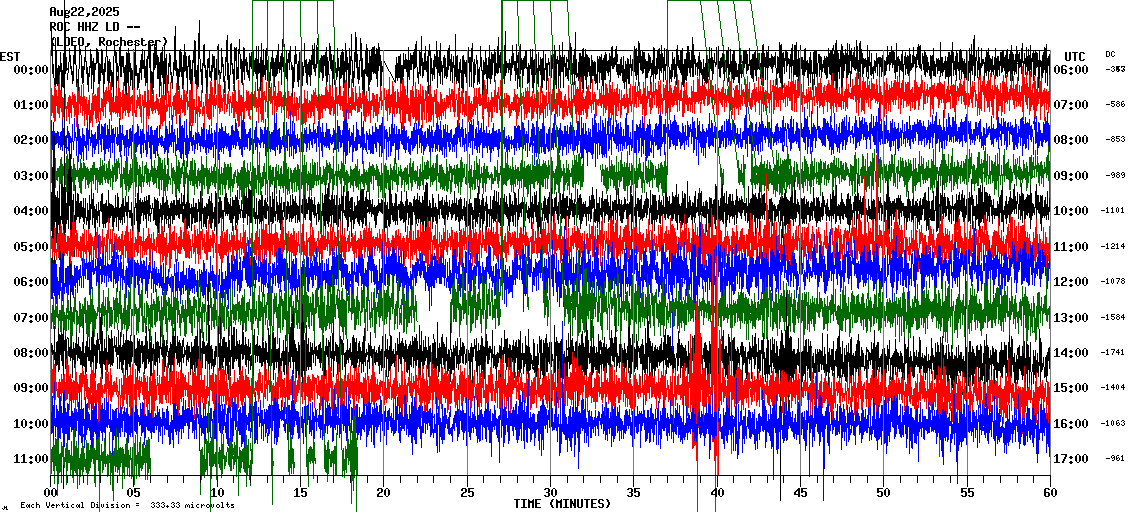The width and height of the screenshot is (1130, 519).
Task: Click the 45 minute tick on time axis
Action: pyautogui.click(x=800, y=493)
